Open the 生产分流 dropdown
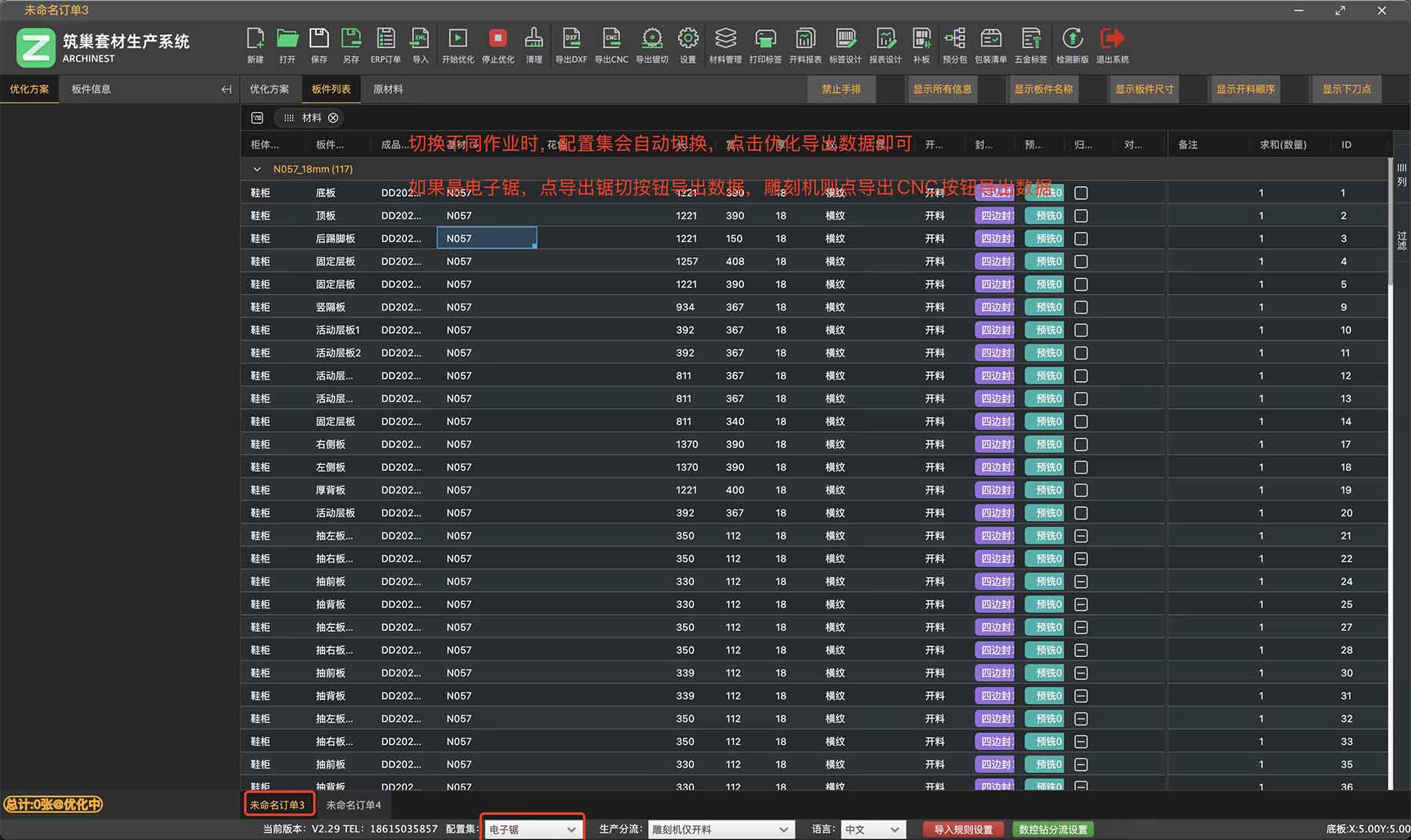The width and height of the screenshot is (1411, 840). (719, 829)
